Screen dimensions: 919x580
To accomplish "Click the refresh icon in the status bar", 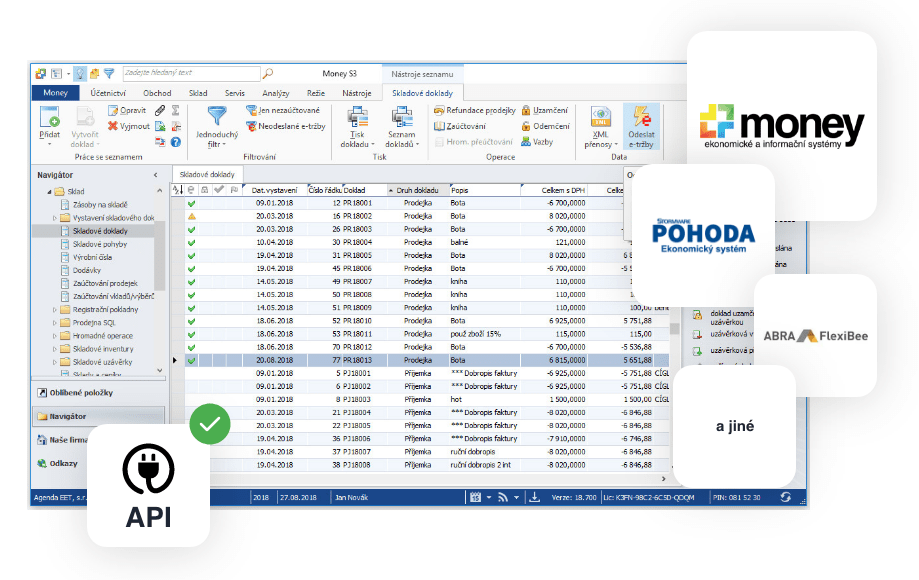I will click(785, 497).
